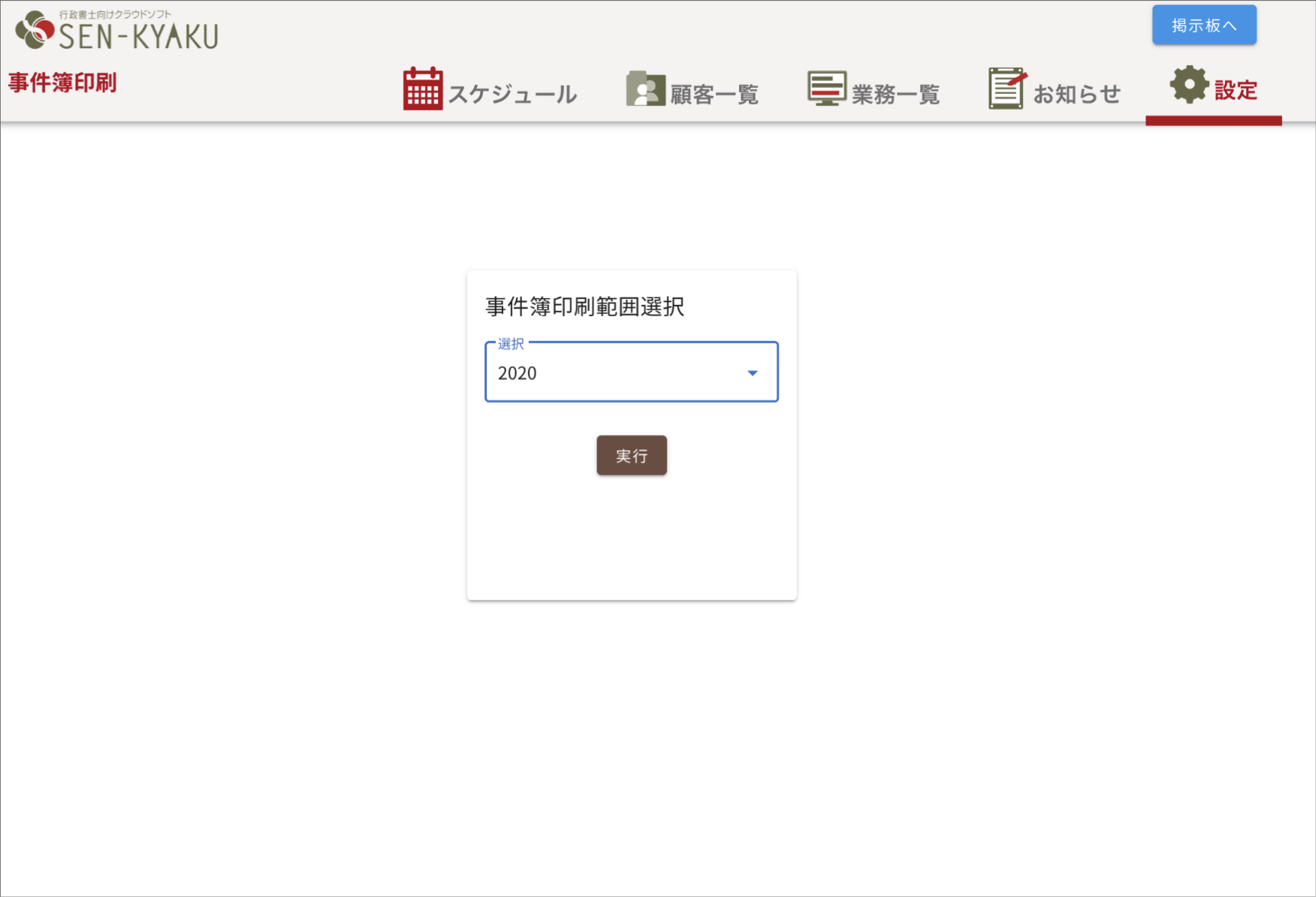
Task: Click inside the year selection field
Action: coord(601,373)
